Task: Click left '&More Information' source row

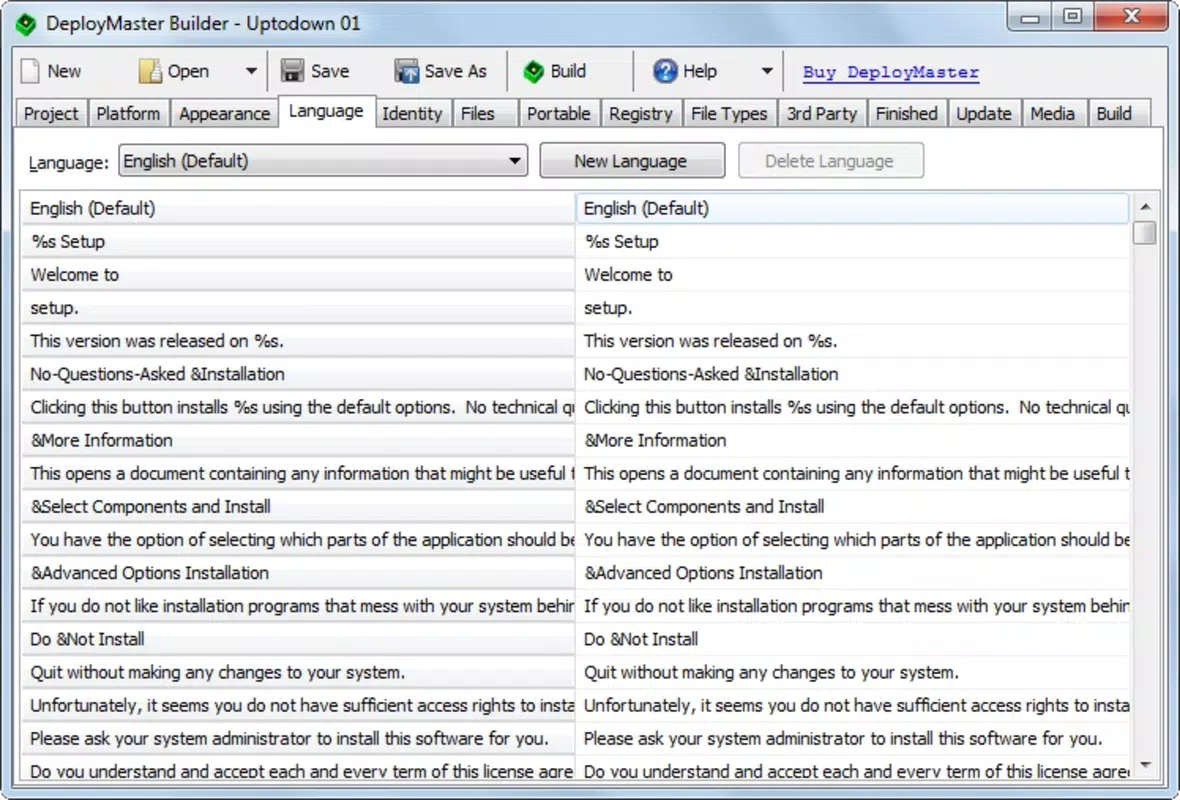Action: tap(298, 440)
